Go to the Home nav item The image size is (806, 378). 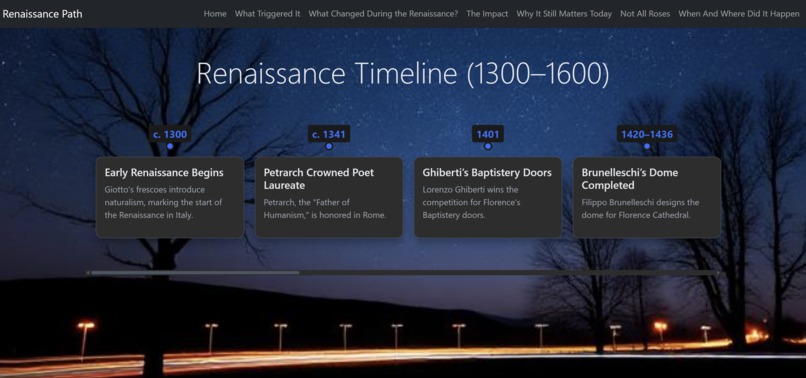tap(215, 14)
